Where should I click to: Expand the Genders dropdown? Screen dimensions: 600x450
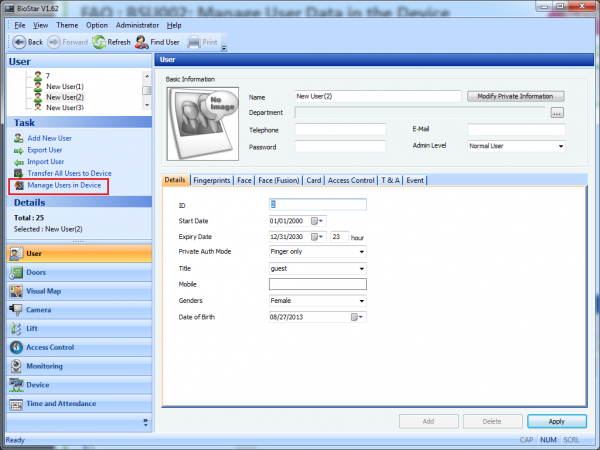[360, 300]
